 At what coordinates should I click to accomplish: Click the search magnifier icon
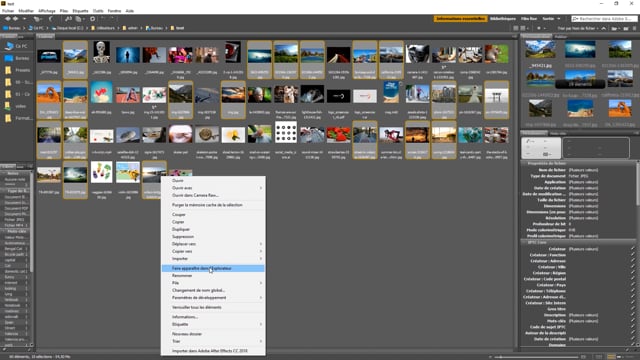(576, 19)
